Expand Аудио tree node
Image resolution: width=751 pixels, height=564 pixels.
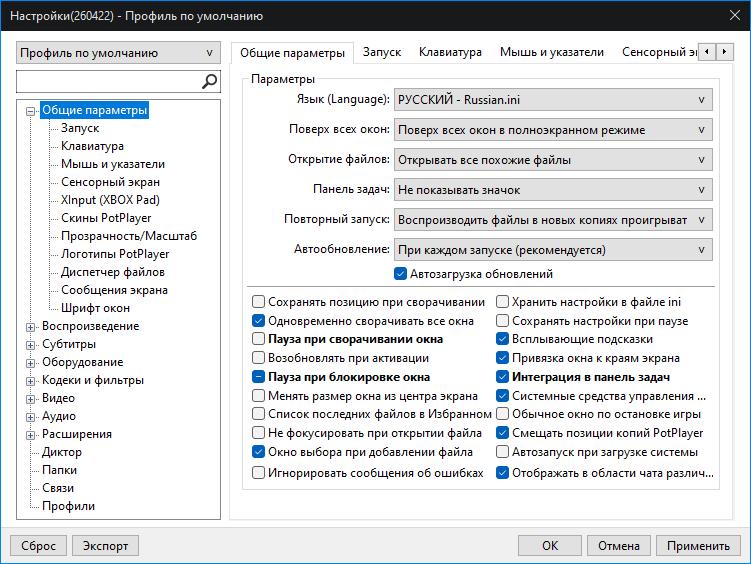(30, 417)
